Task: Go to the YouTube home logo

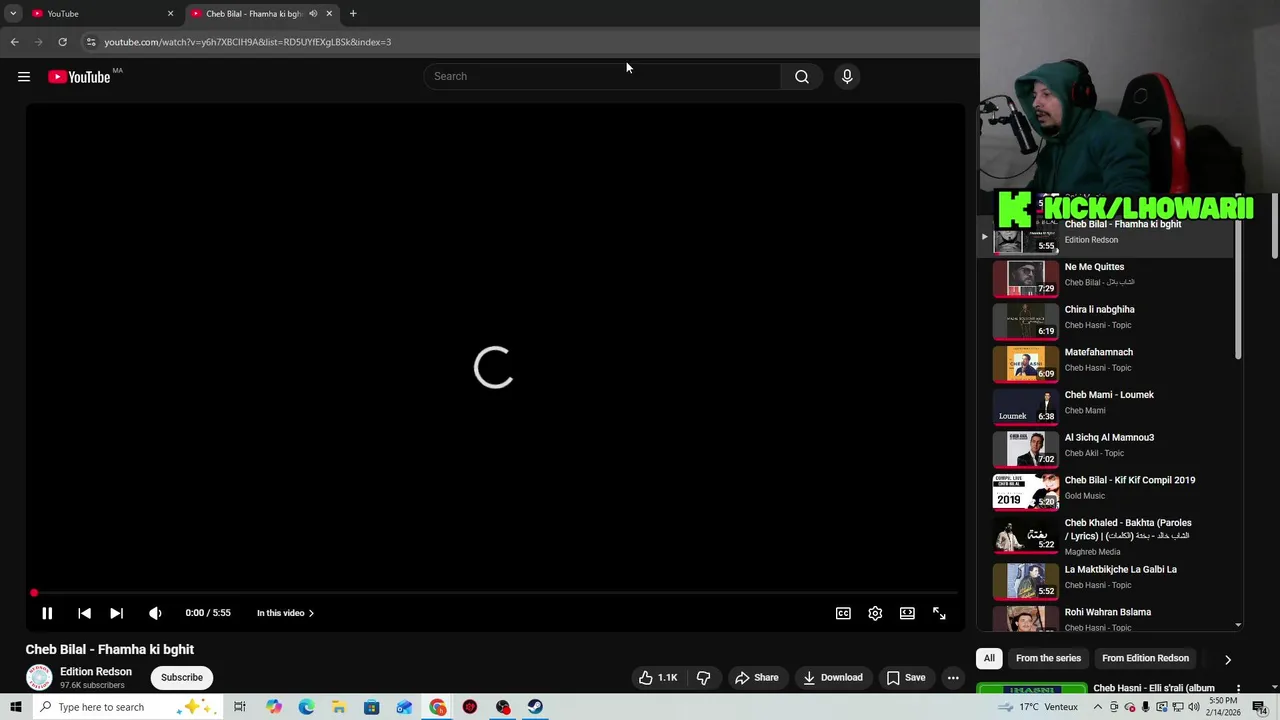Action: point(79,77)
